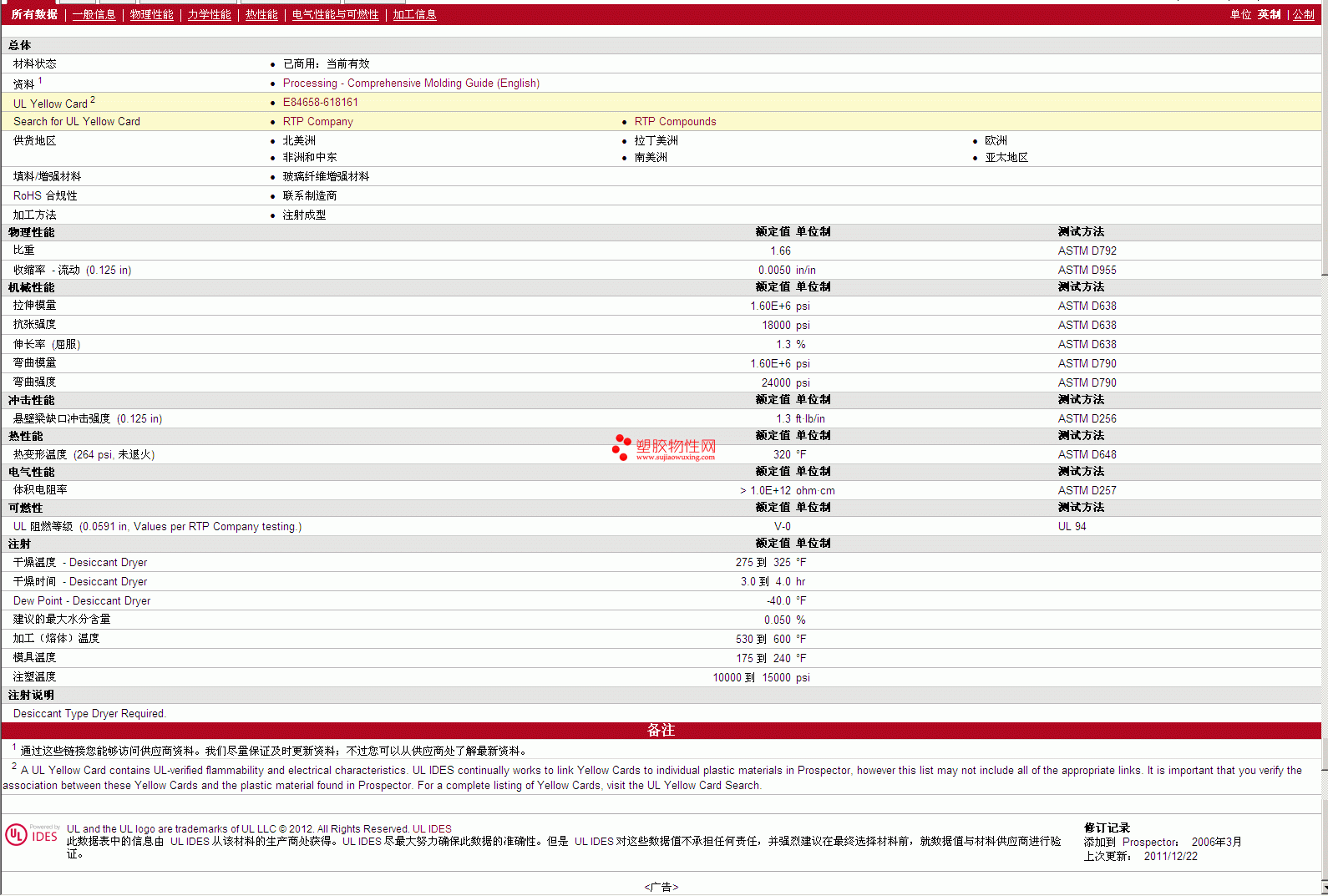
Task: Select ASTM D792 test method text
Action: 1087,251
